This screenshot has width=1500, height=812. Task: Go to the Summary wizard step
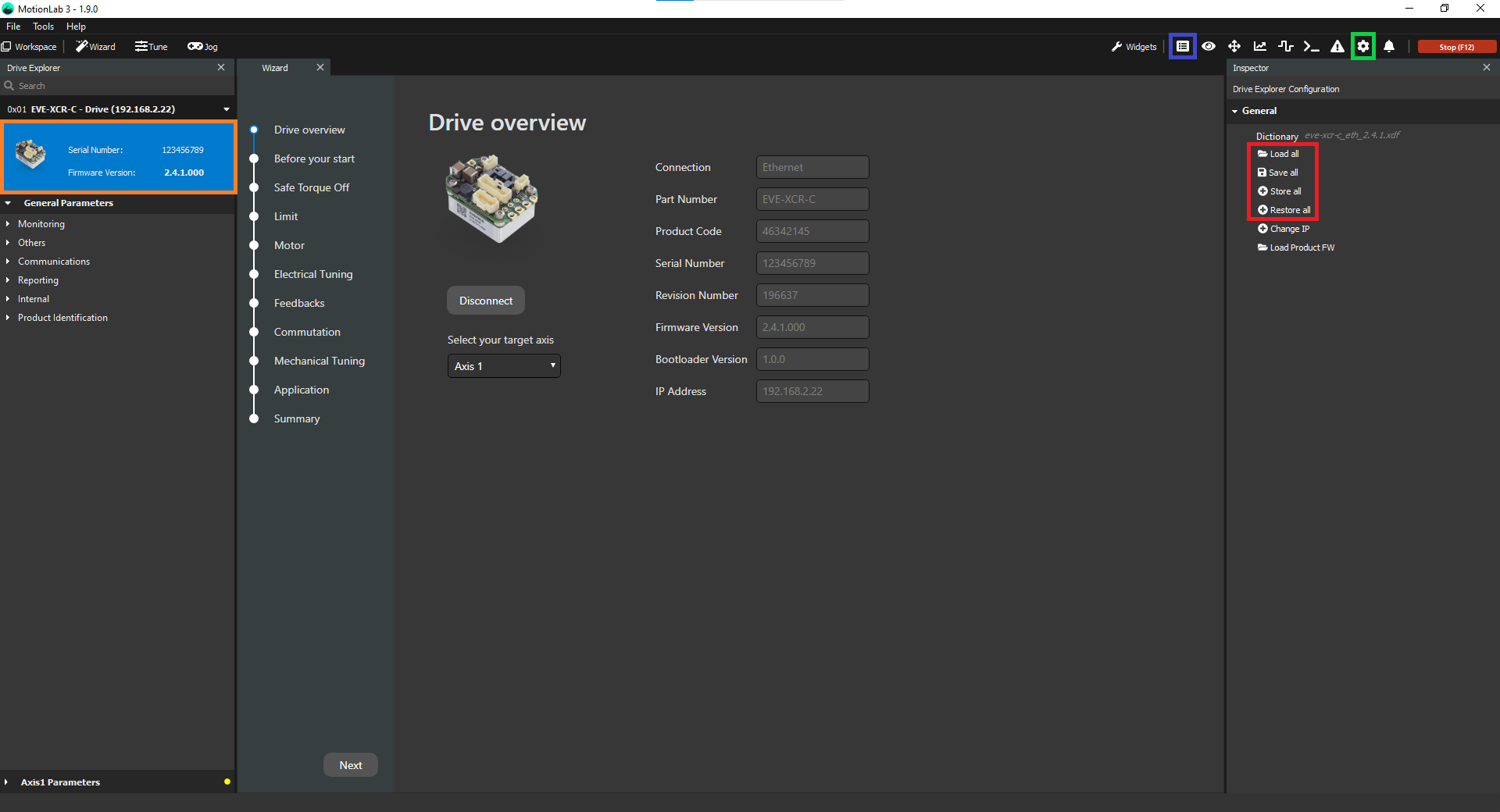point(297,418)
